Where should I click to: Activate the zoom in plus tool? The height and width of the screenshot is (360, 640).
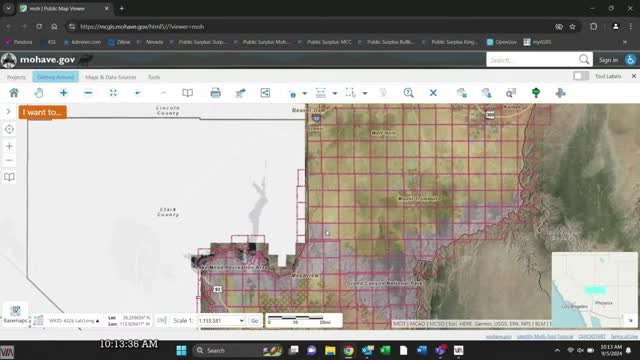63,93
